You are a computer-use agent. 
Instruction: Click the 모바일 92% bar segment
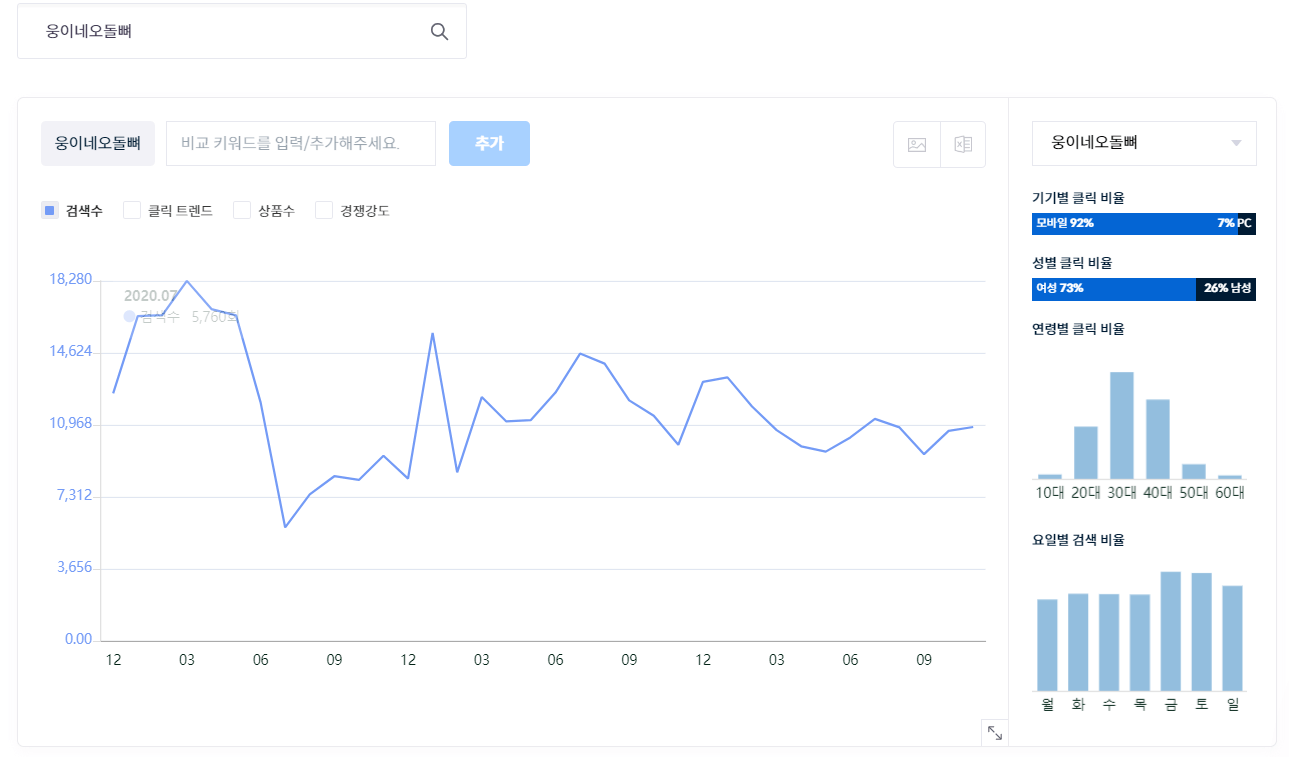coord(1135,223)
